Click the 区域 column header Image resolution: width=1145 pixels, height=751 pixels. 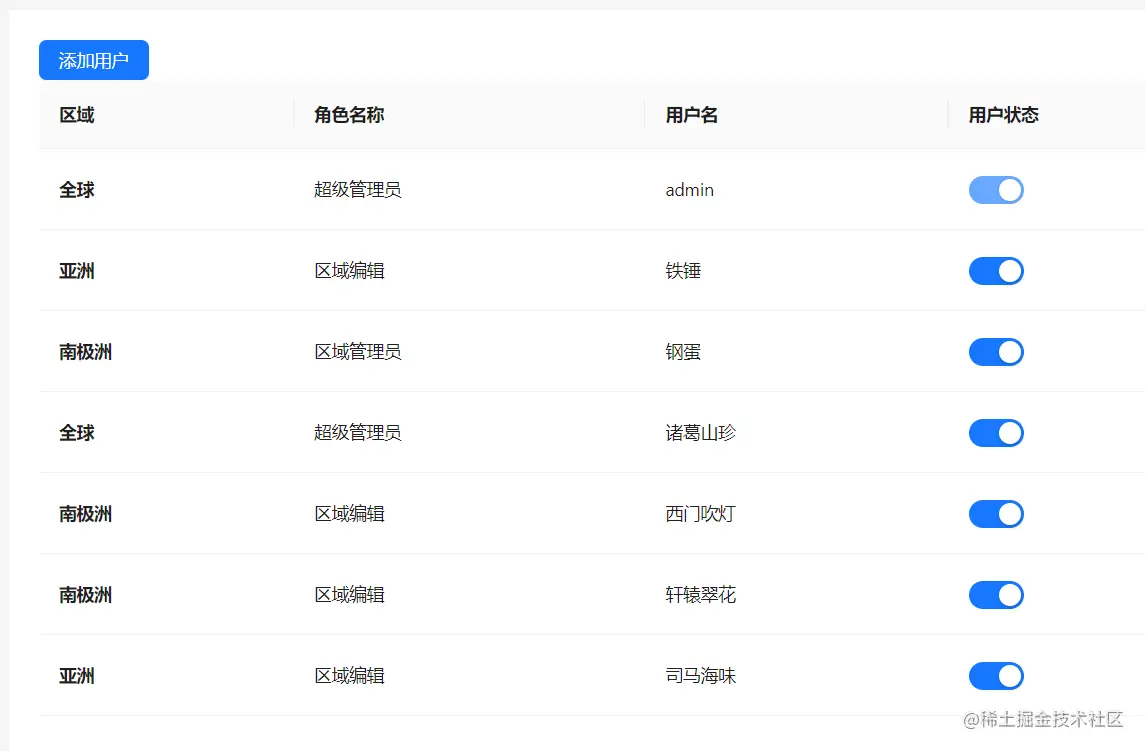77,115
